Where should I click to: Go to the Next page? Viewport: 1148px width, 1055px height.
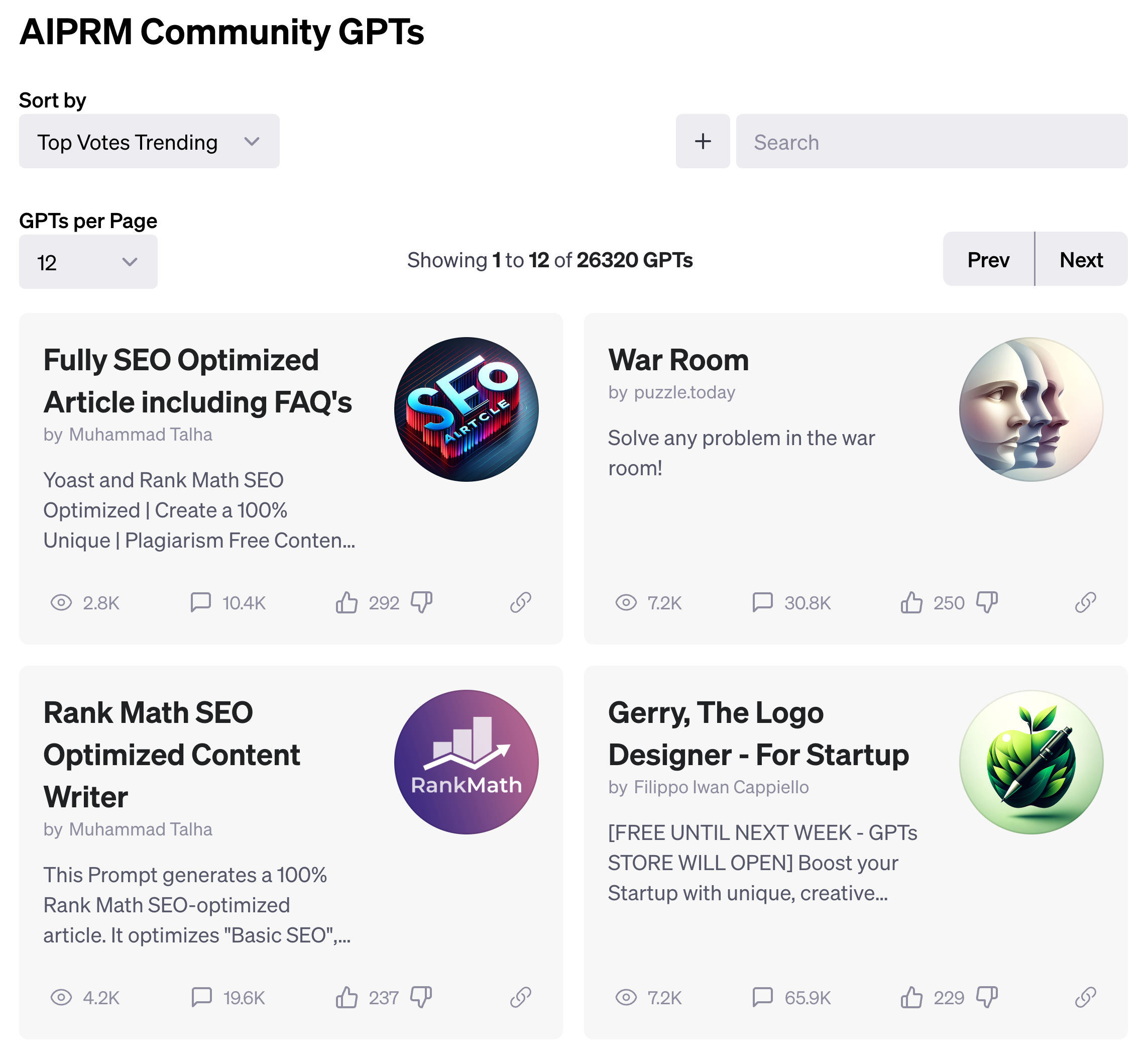tap(1081, 259)
